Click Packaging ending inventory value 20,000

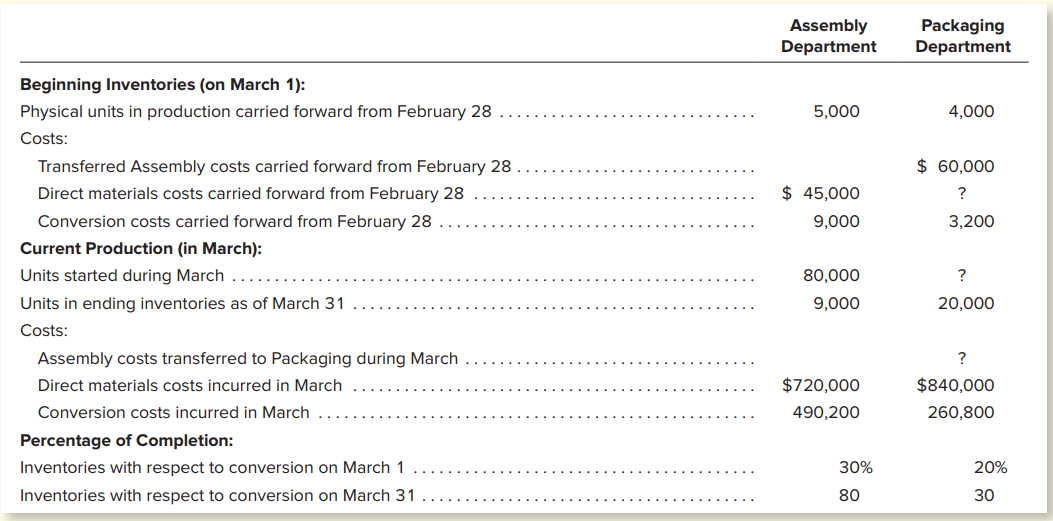coord(966,303)
